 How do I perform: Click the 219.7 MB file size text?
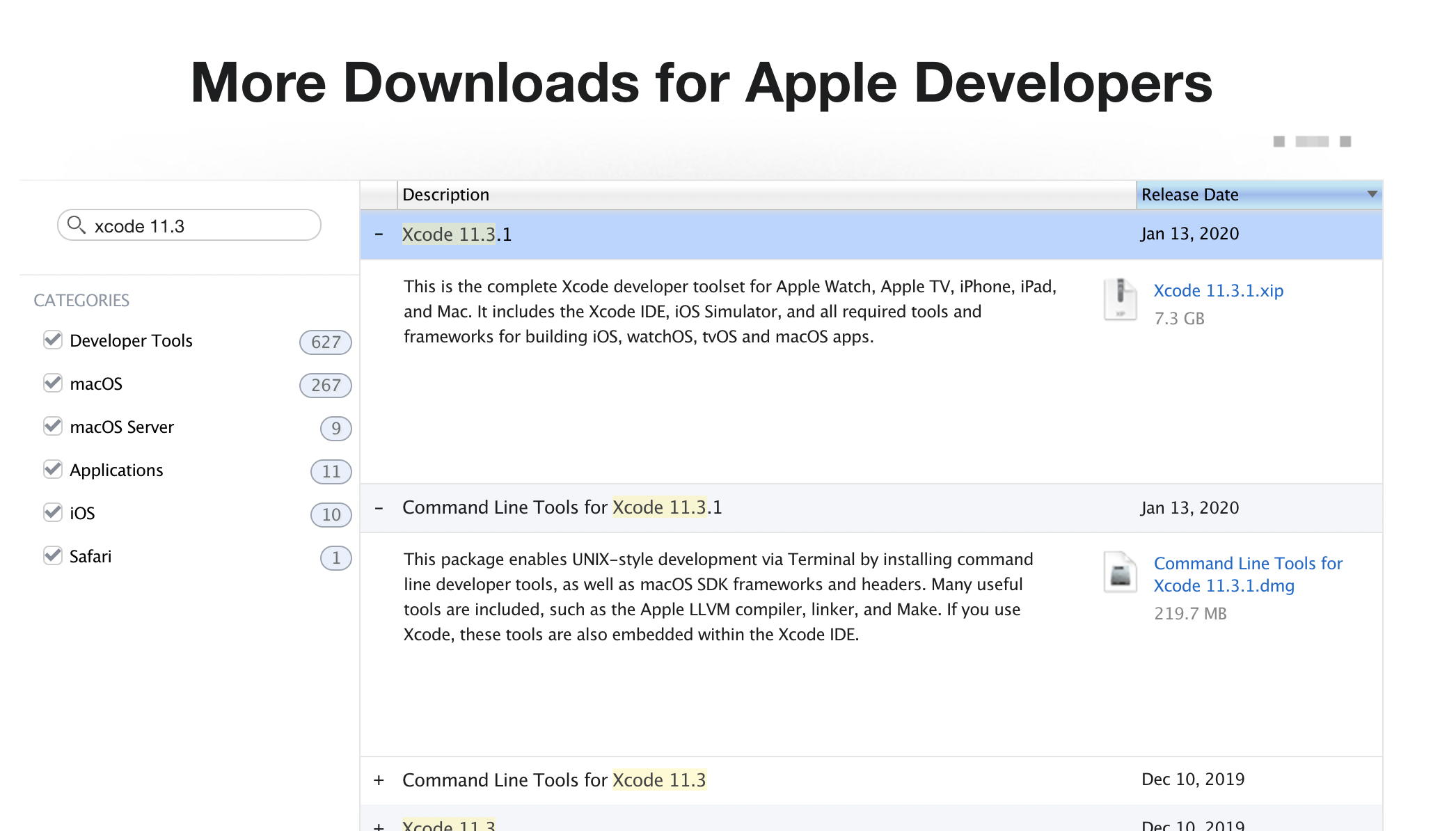point(1190,614)
